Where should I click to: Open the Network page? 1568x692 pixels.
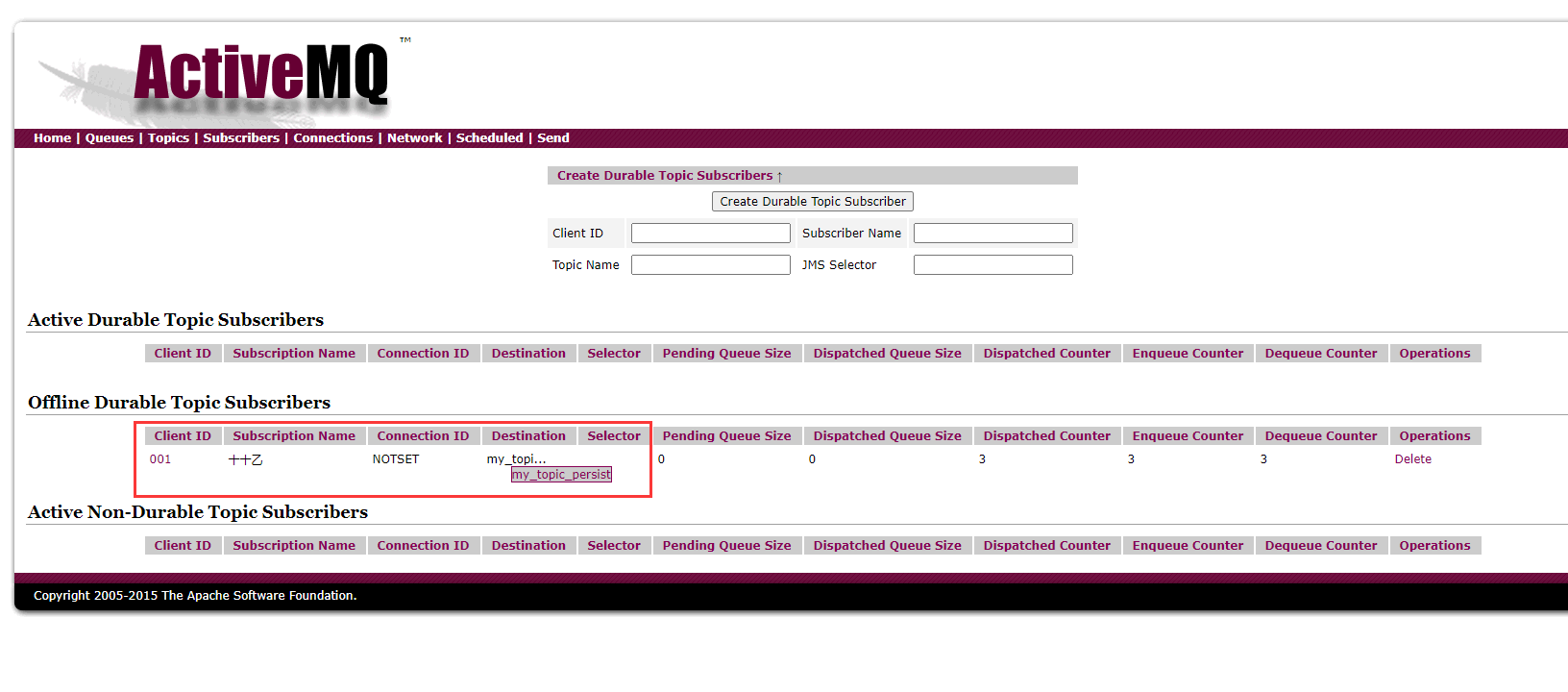pyautogui.click(x=415, y=138)
